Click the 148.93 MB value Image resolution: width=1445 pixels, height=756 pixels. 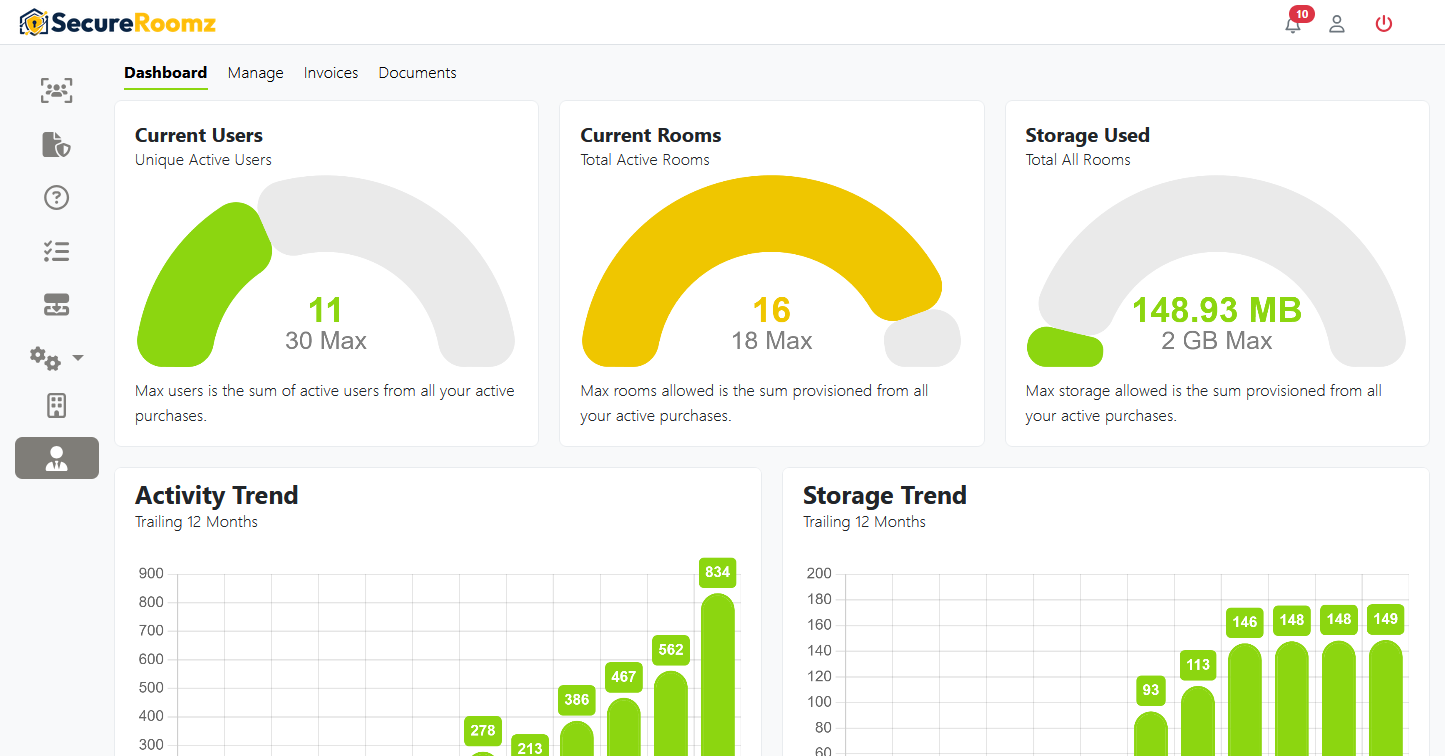pos(1217,310)
